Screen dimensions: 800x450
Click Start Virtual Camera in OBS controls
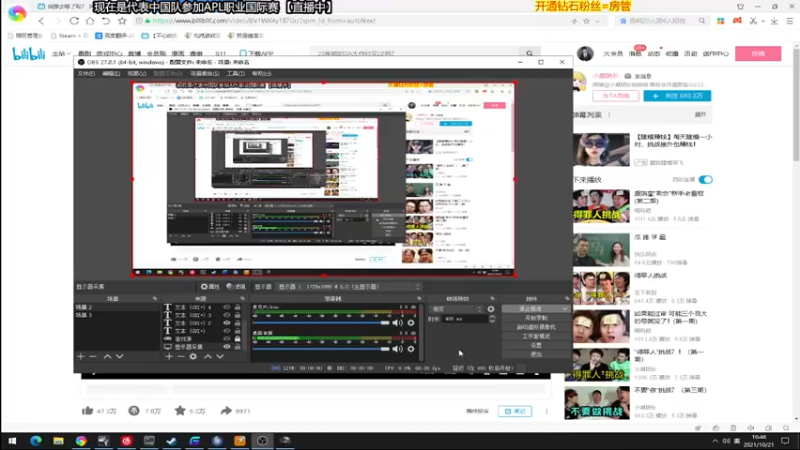[536, 327]
